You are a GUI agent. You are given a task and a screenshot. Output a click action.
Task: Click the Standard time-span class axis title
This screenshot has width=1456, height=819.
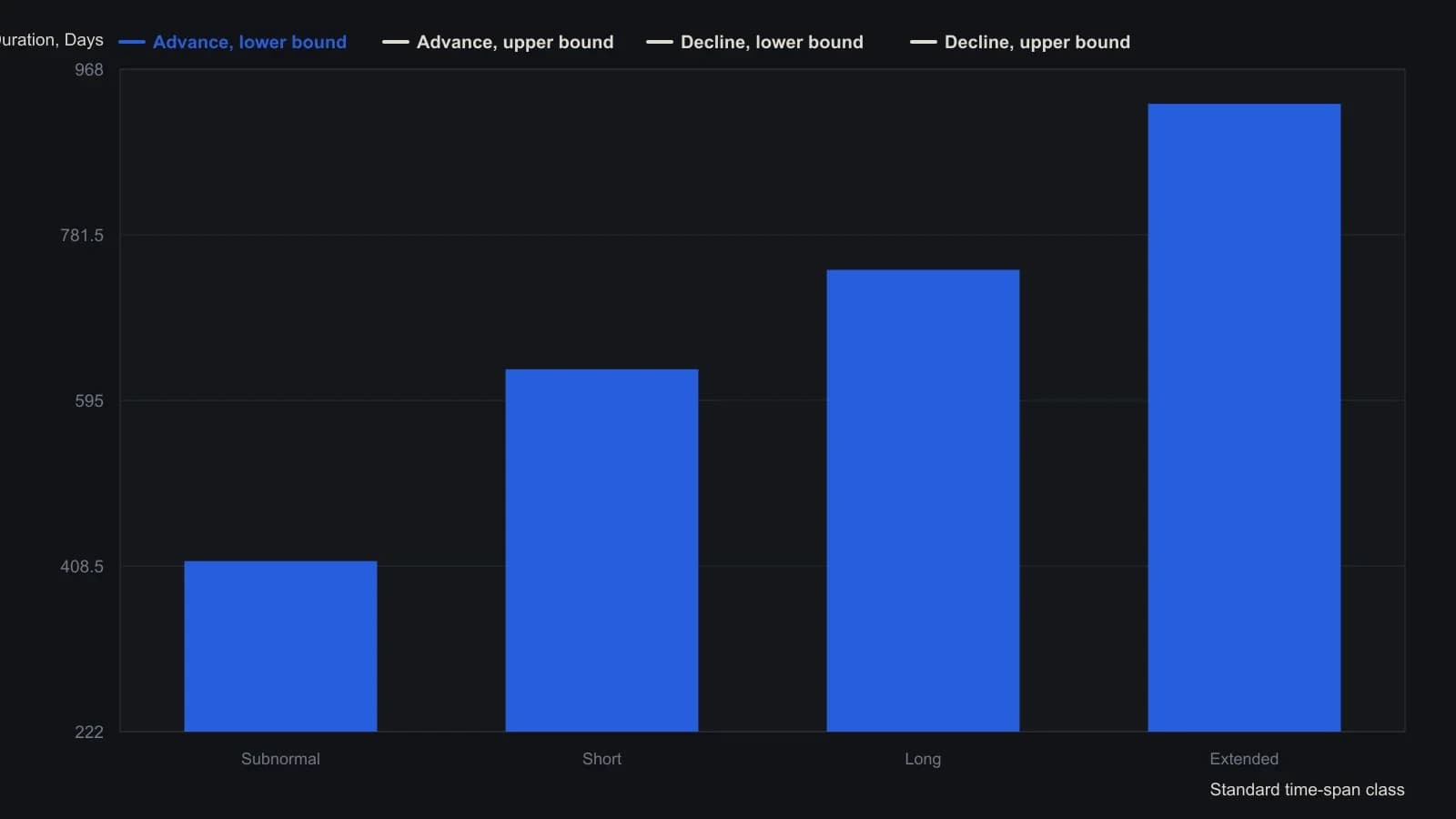(1307, 790)
